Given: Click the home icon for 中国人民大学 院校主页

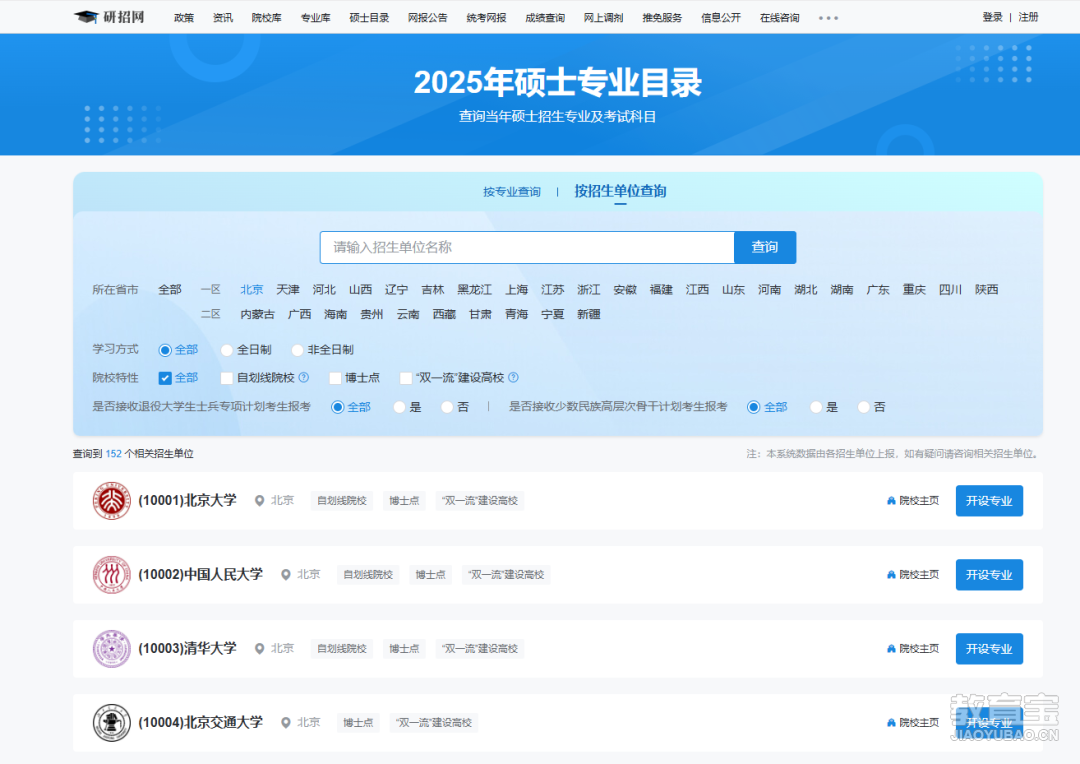Looking at the screenshot, I should tap(891, 575).
